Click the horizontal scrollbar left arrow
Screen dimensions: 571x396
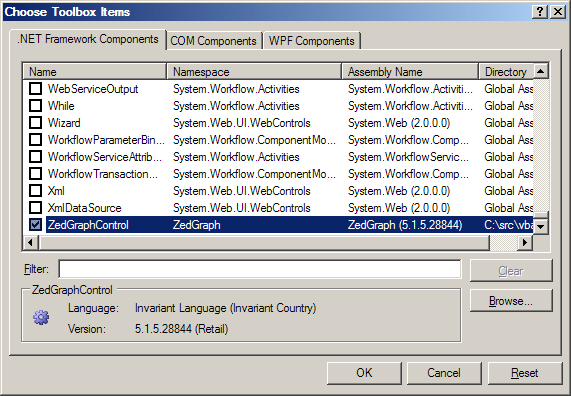[x=30, y=242]
